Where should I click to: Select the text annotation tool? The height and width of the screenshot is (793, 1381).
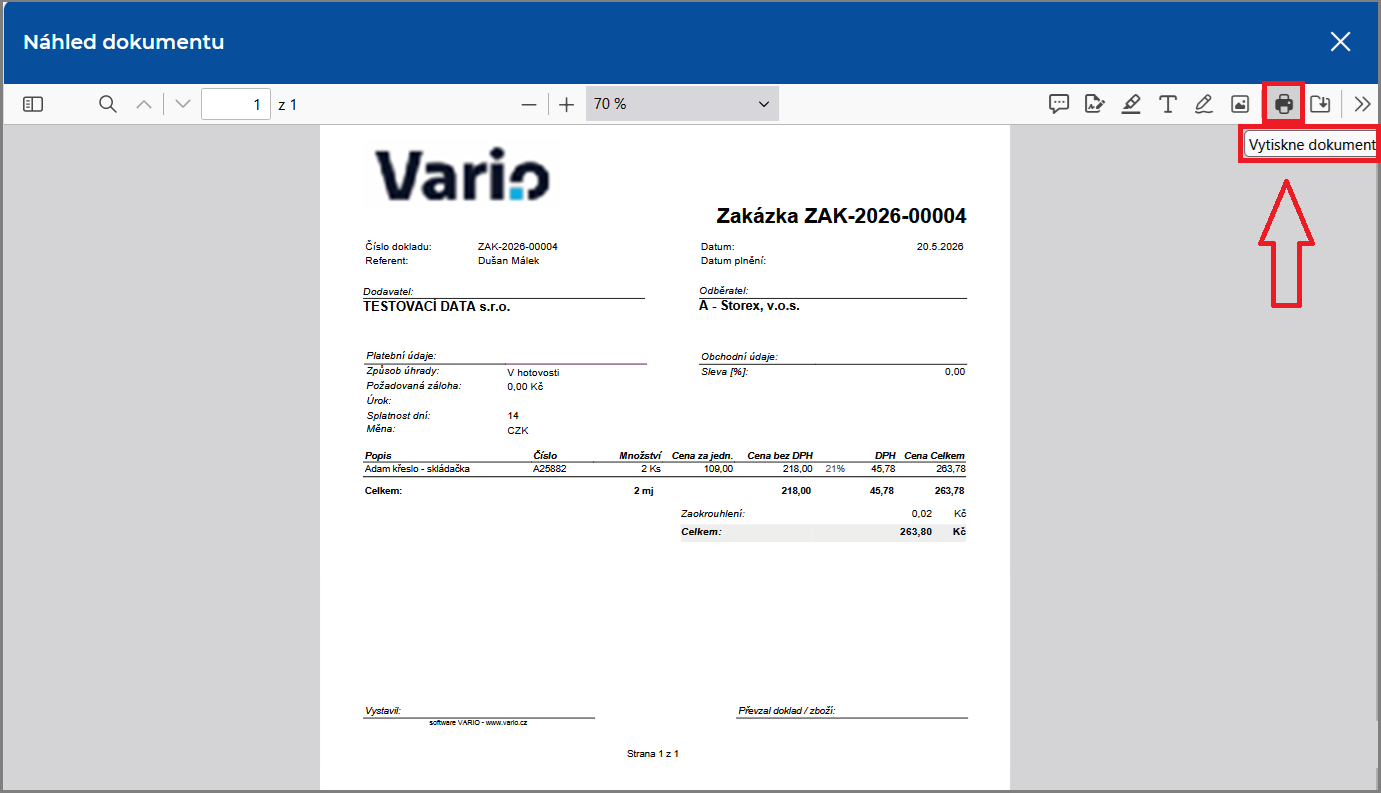click(1167, 104)
